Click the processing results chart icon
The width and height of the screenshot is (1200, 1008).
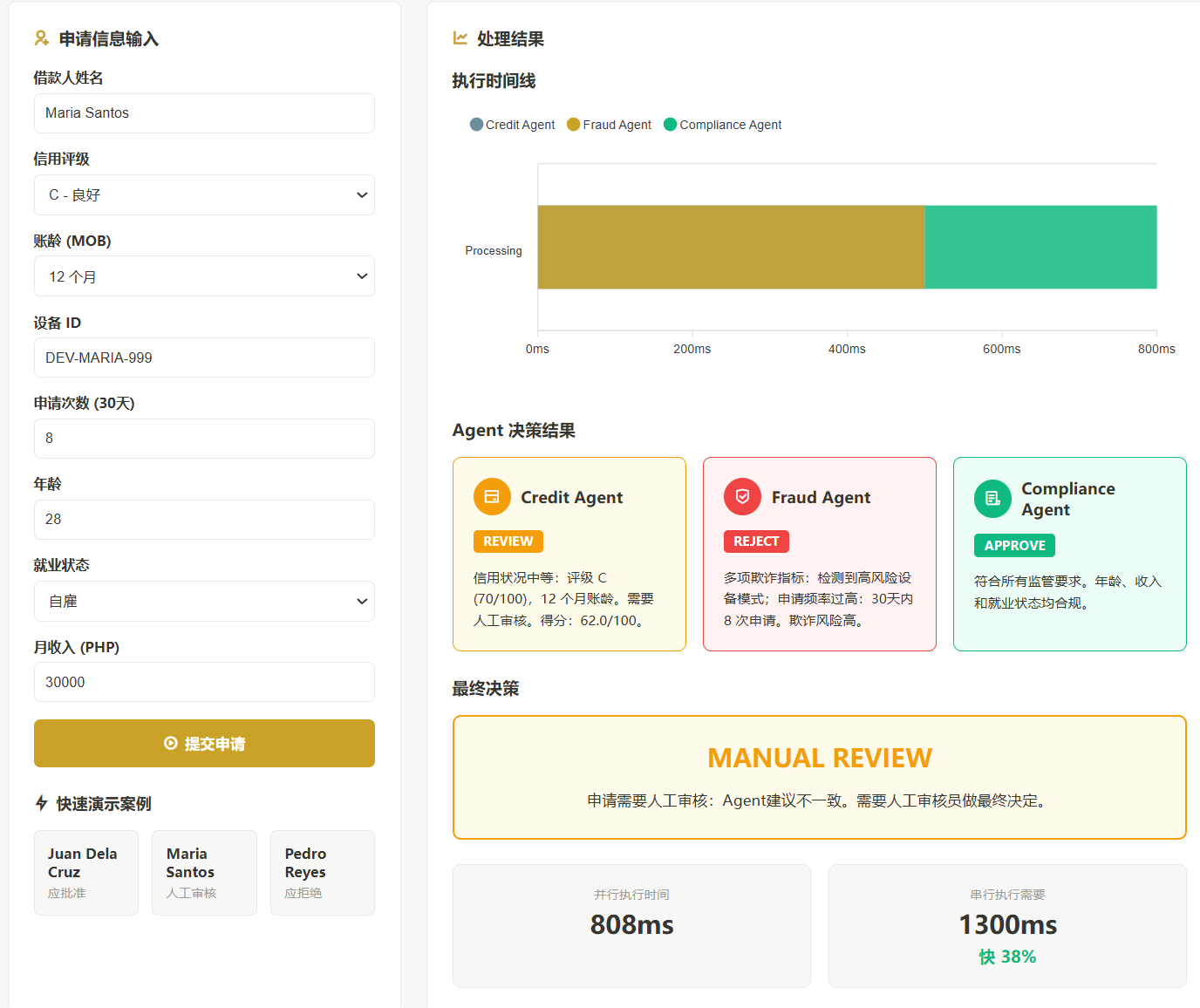coord(460,38)
